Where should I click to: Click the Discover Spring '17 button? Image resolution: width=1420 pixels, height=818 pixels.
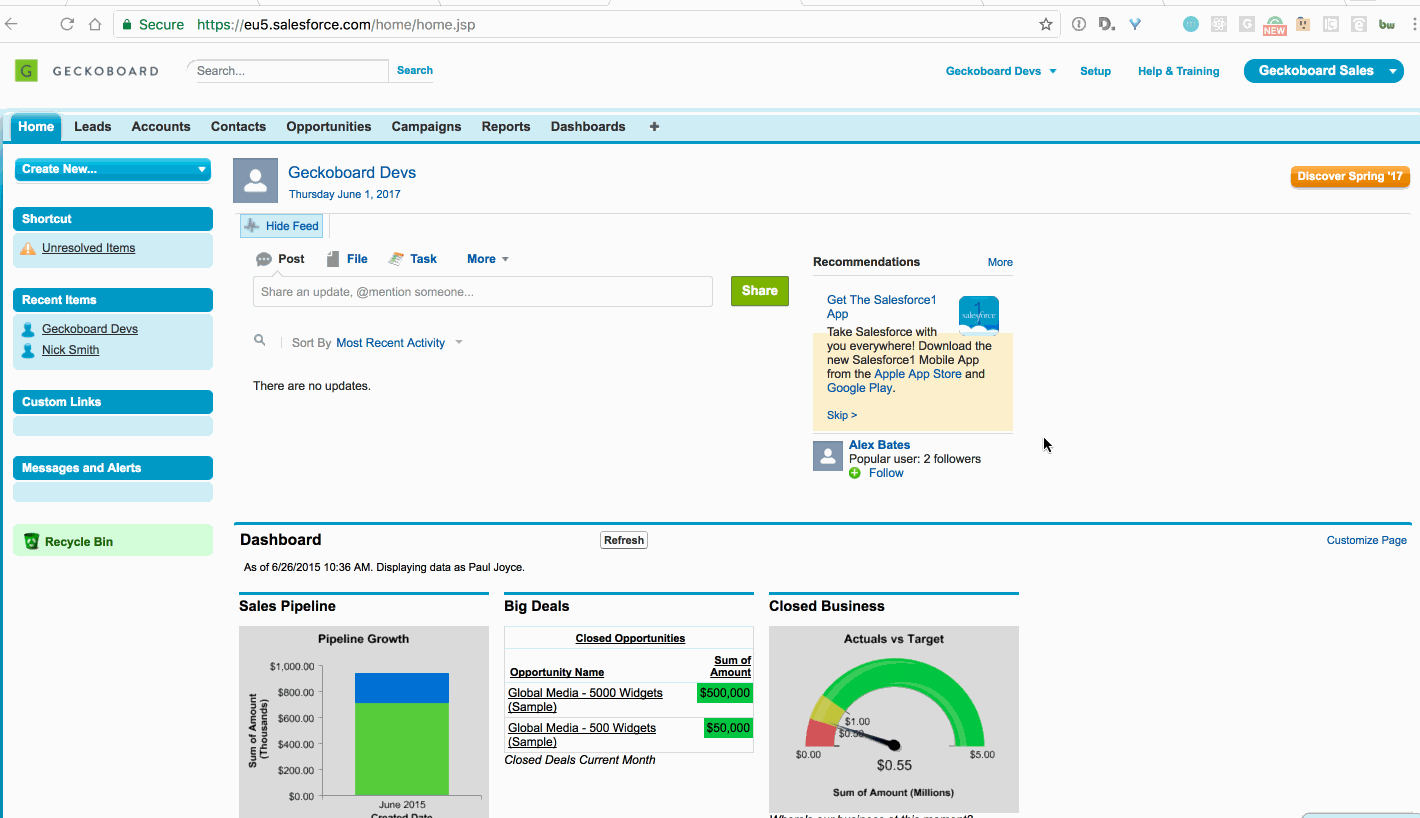pos(1350,177)
